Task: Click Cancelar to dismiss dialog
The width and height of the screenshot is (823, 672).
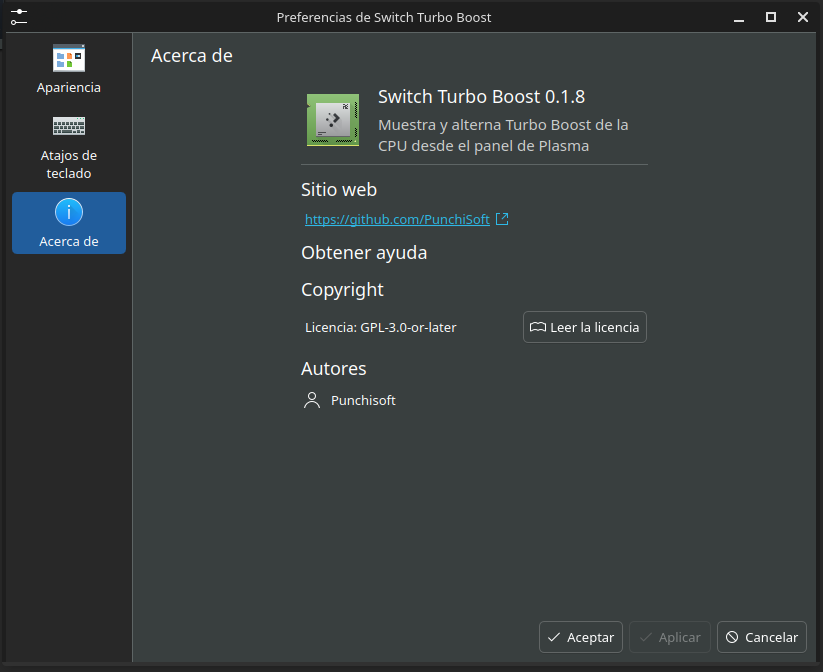Action: (762, 637)
